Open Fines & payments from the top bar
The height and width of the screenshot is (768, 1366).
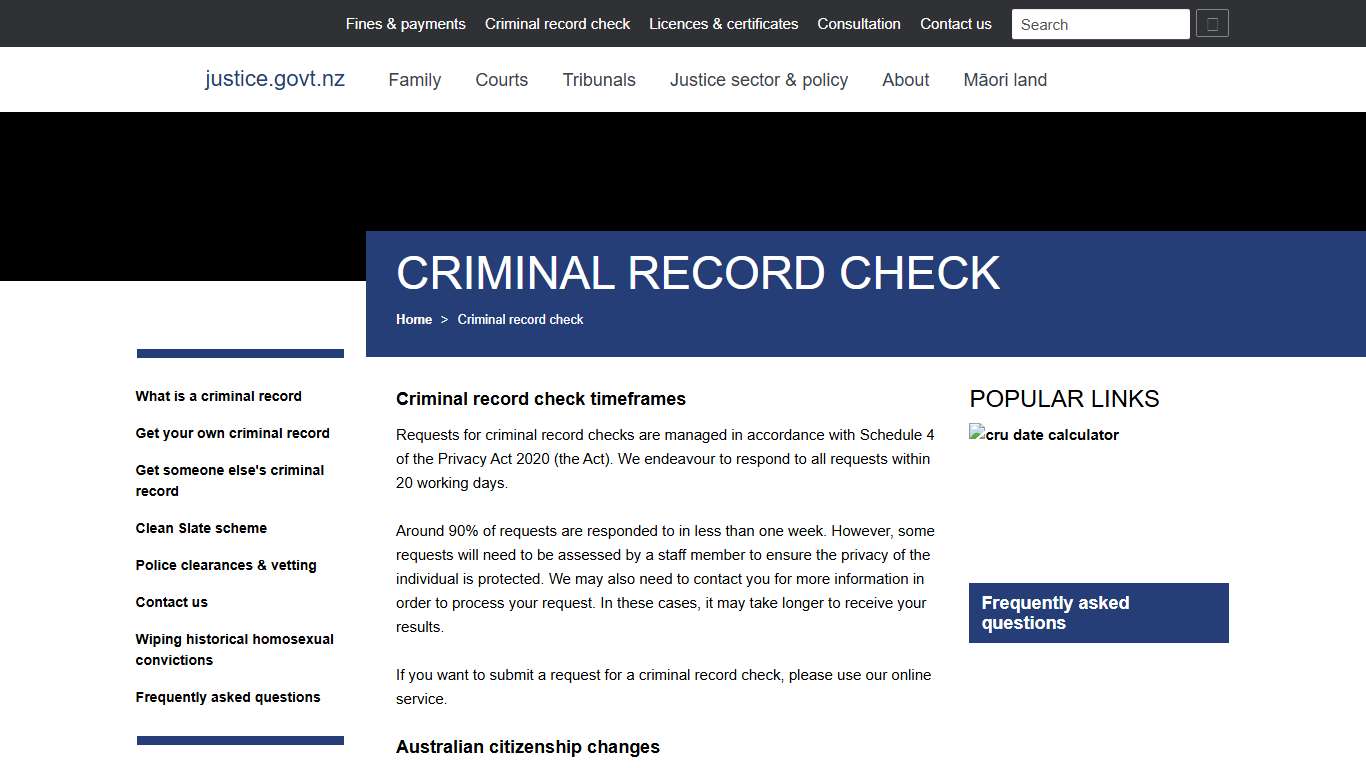[x=405, y=23]
